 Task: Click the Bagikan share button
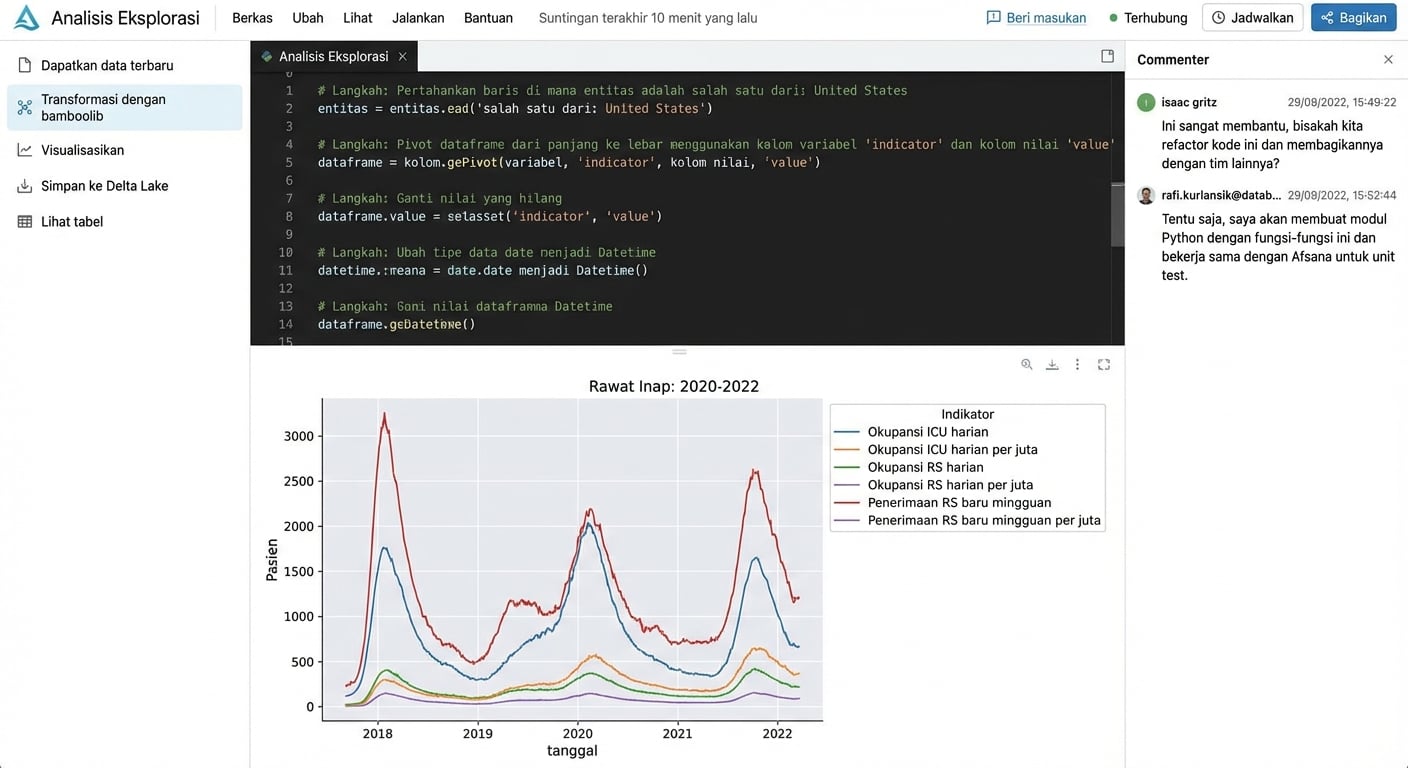(x=1353, y=18)
